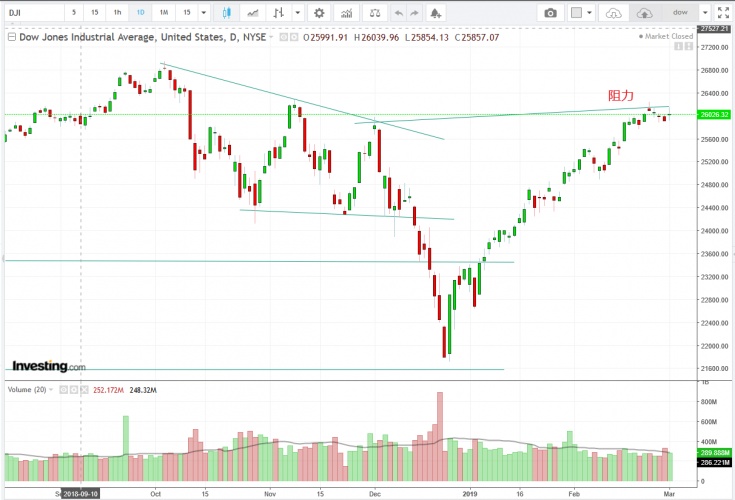Screen dimensions: 735x500
Task: Collapse the Dow Jones series legend
Action: click(x=12, y=36)
